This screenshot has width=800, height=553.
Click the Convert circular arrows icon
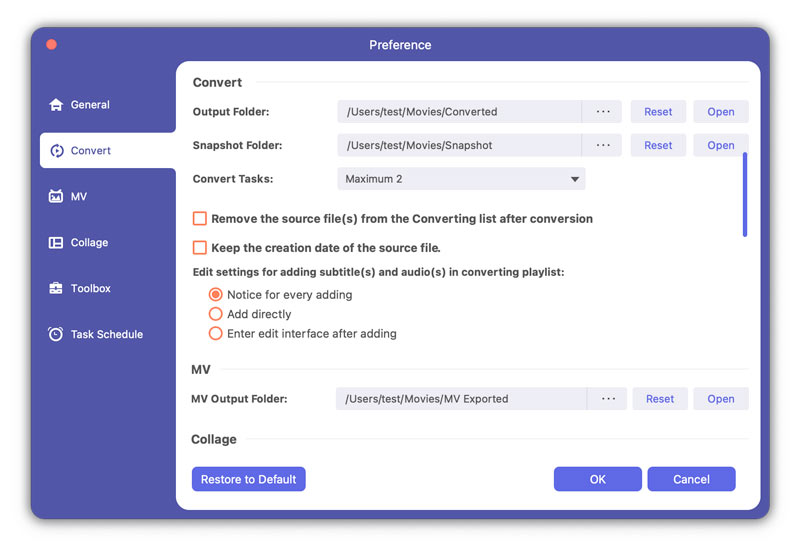56,151
